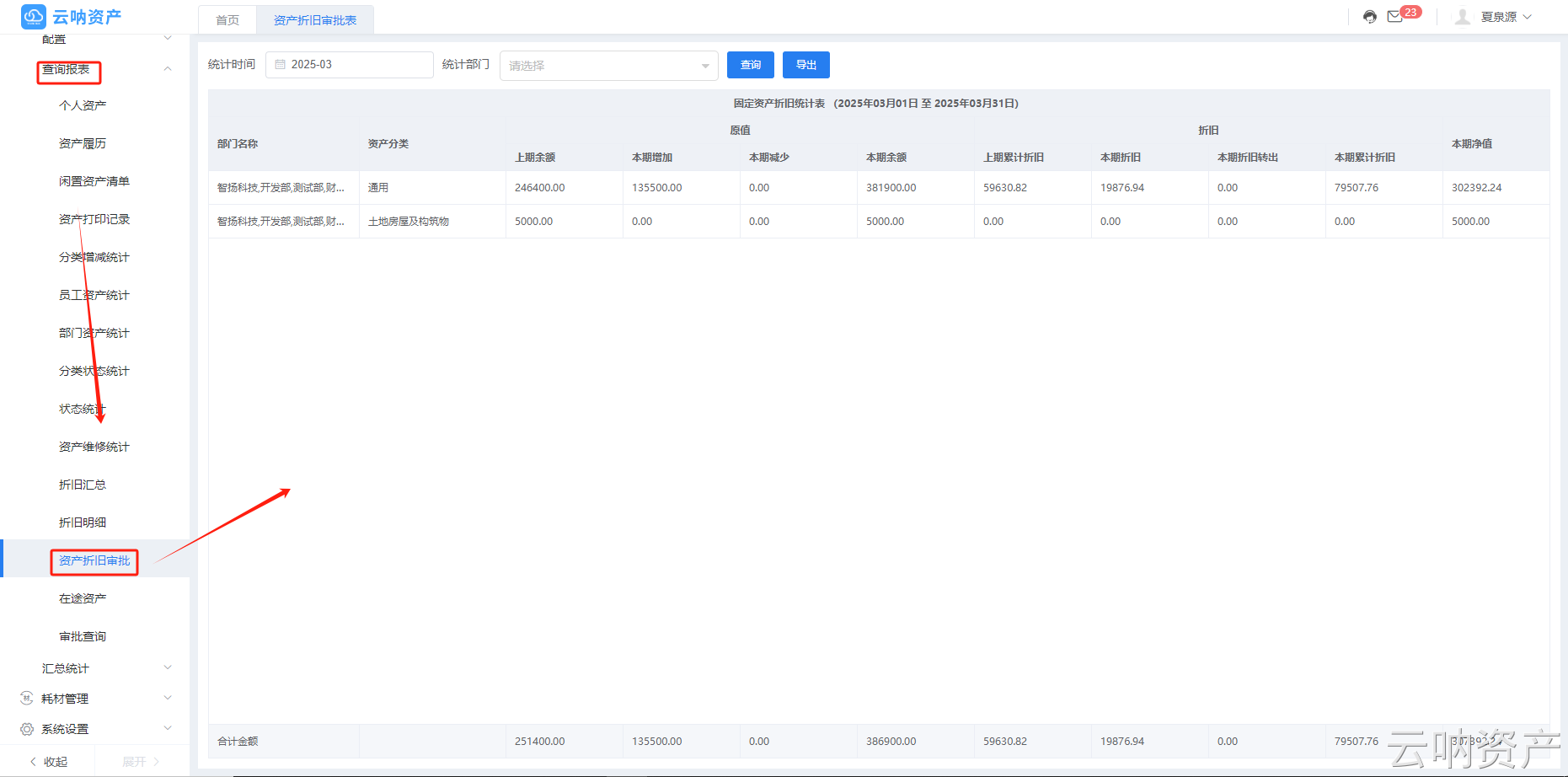Image resolution: width=1568 pixels, height=777 pixels.
Task: Open 个人资产 in sidebar menu
Action: pyautogui.click(x=83, y=105)
